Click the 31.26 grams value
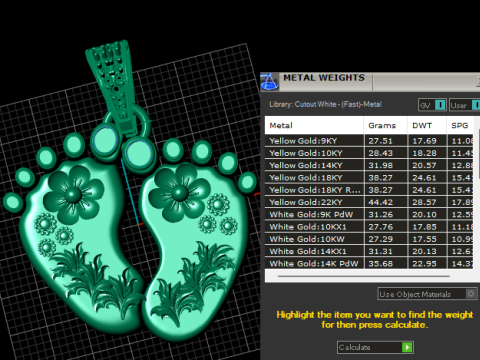The width and height of the screenshot is (480, 360). click(380, 215)
